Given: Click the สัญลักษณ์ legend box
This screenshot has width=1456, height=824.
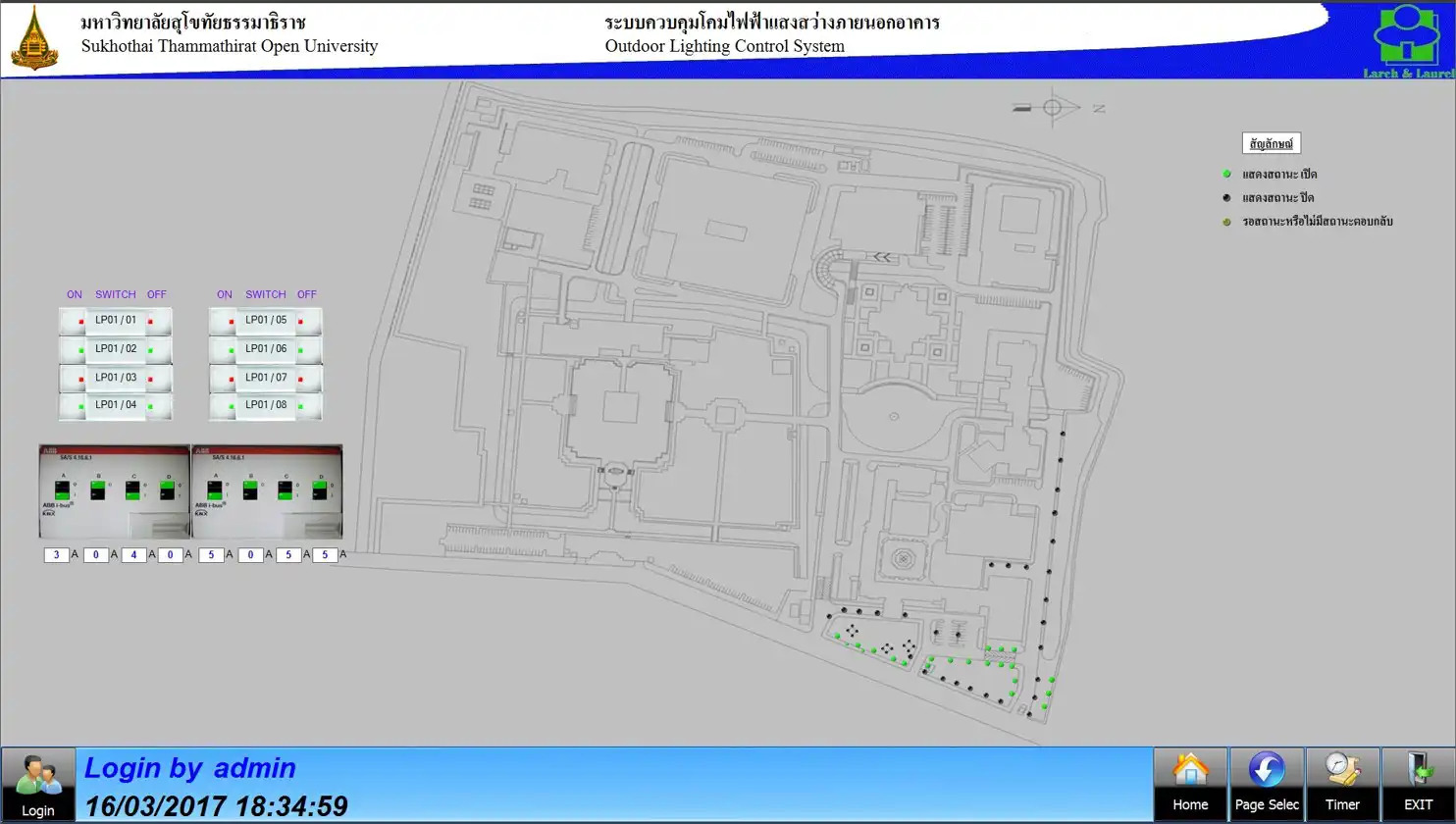Looking at the screenshot, I should 1271,144.
